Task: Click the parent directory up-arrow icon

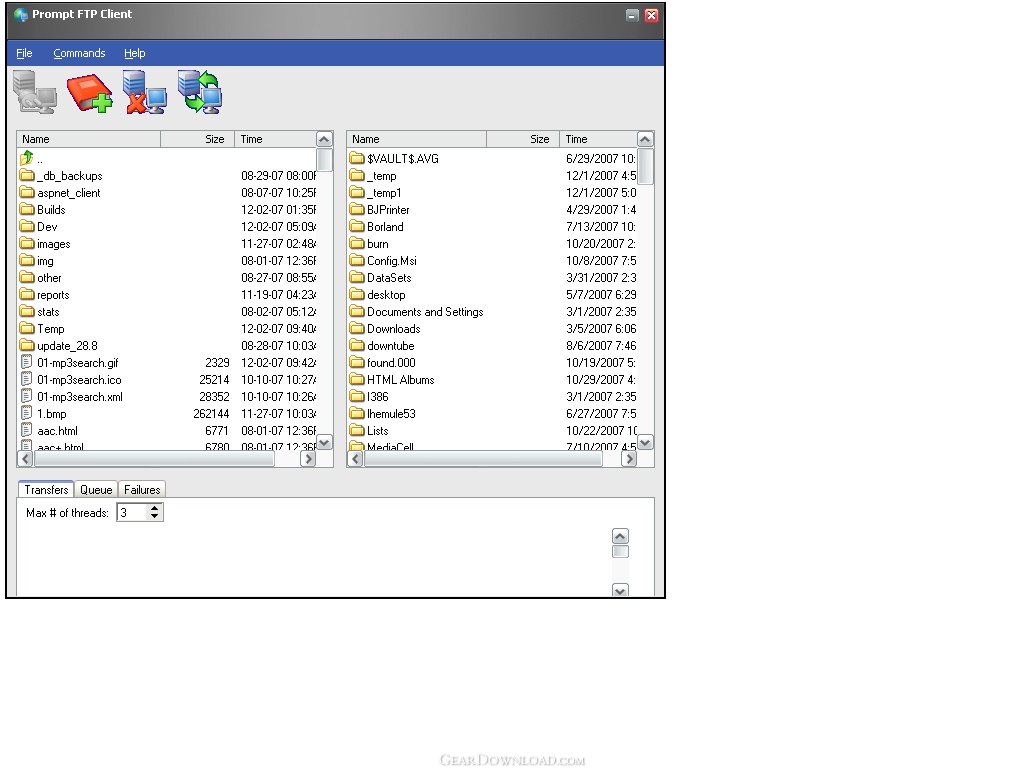Action: [27, 158]
